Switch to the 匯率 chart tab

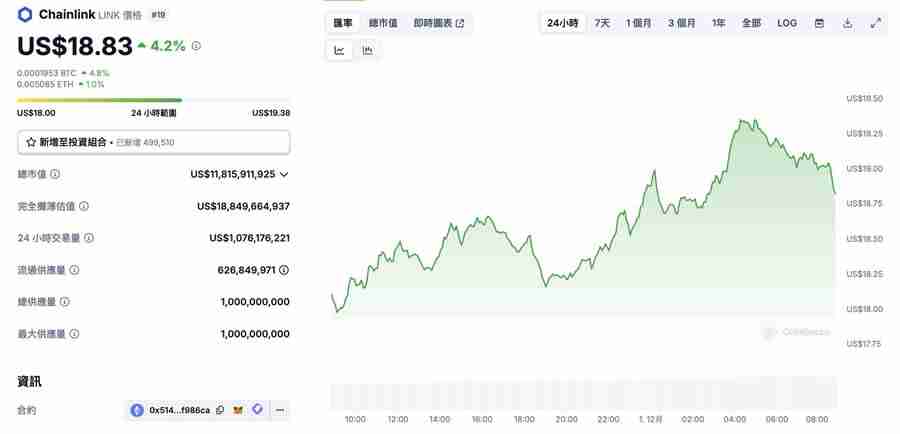pyautogui.click(x=342, y=23)
